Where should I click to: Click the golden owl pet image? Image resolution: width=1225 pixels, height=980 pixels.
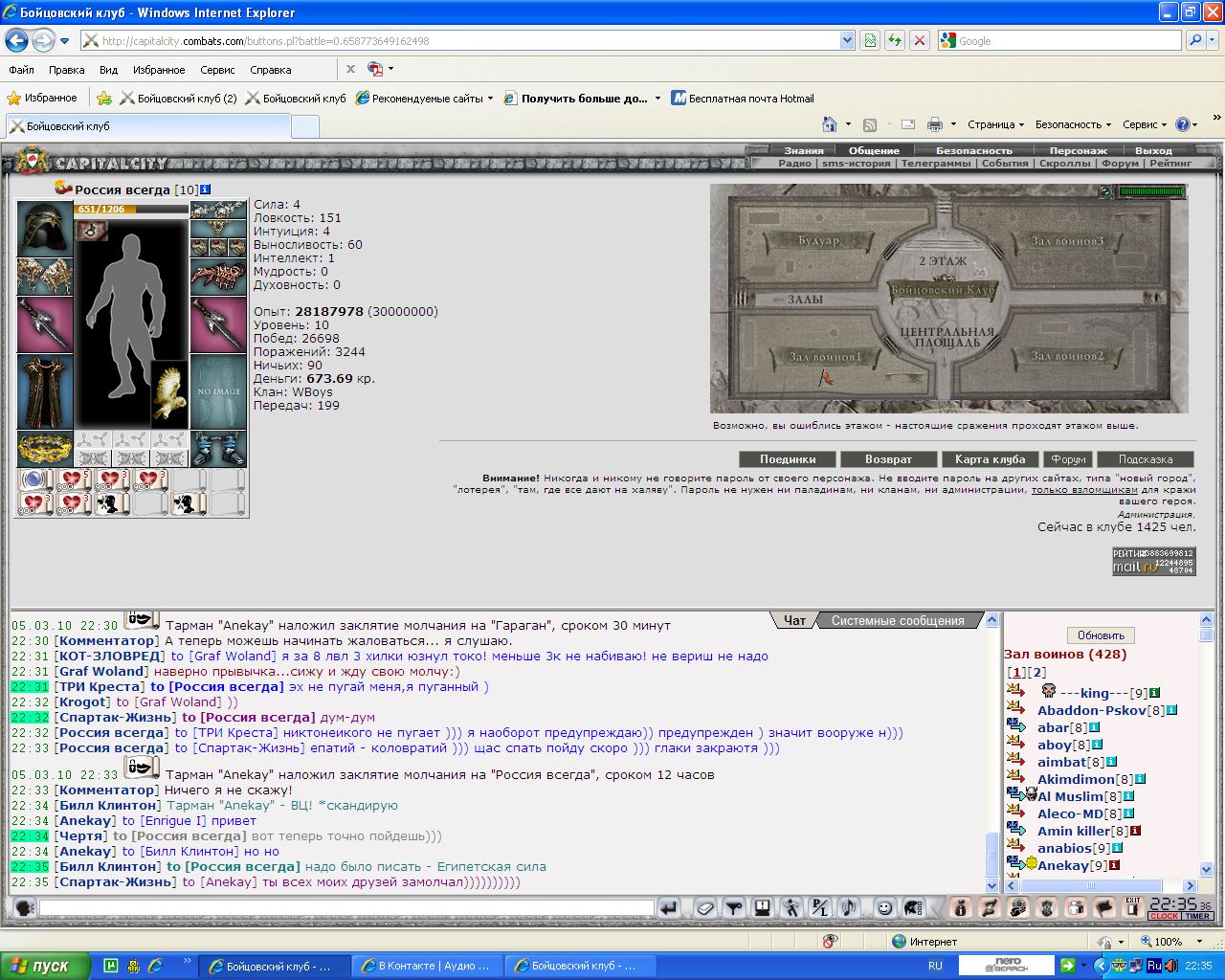point(169,394)
